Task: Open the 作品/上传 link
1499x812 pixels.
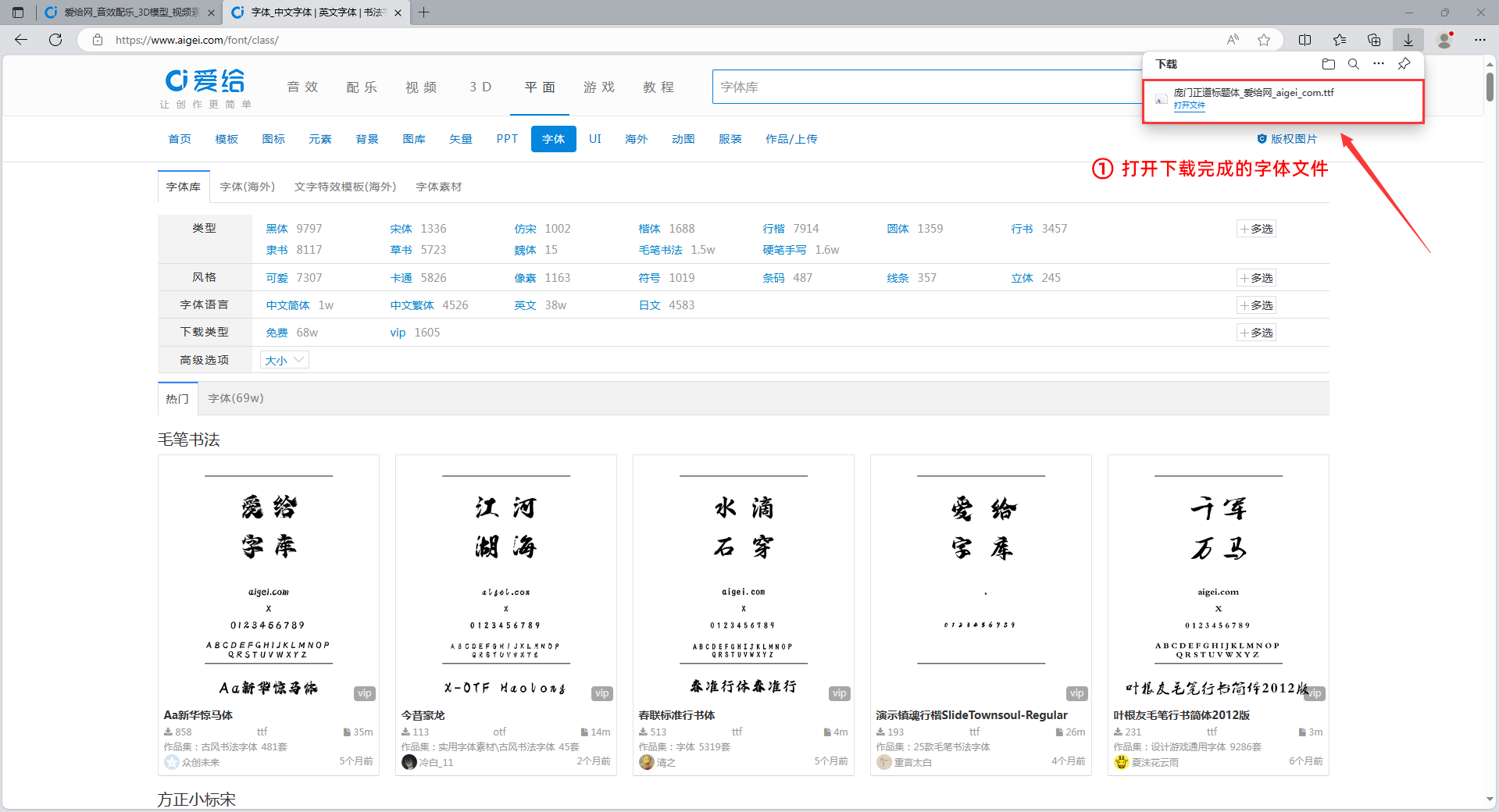Action: pyautogui.click(x=791, y=139)
